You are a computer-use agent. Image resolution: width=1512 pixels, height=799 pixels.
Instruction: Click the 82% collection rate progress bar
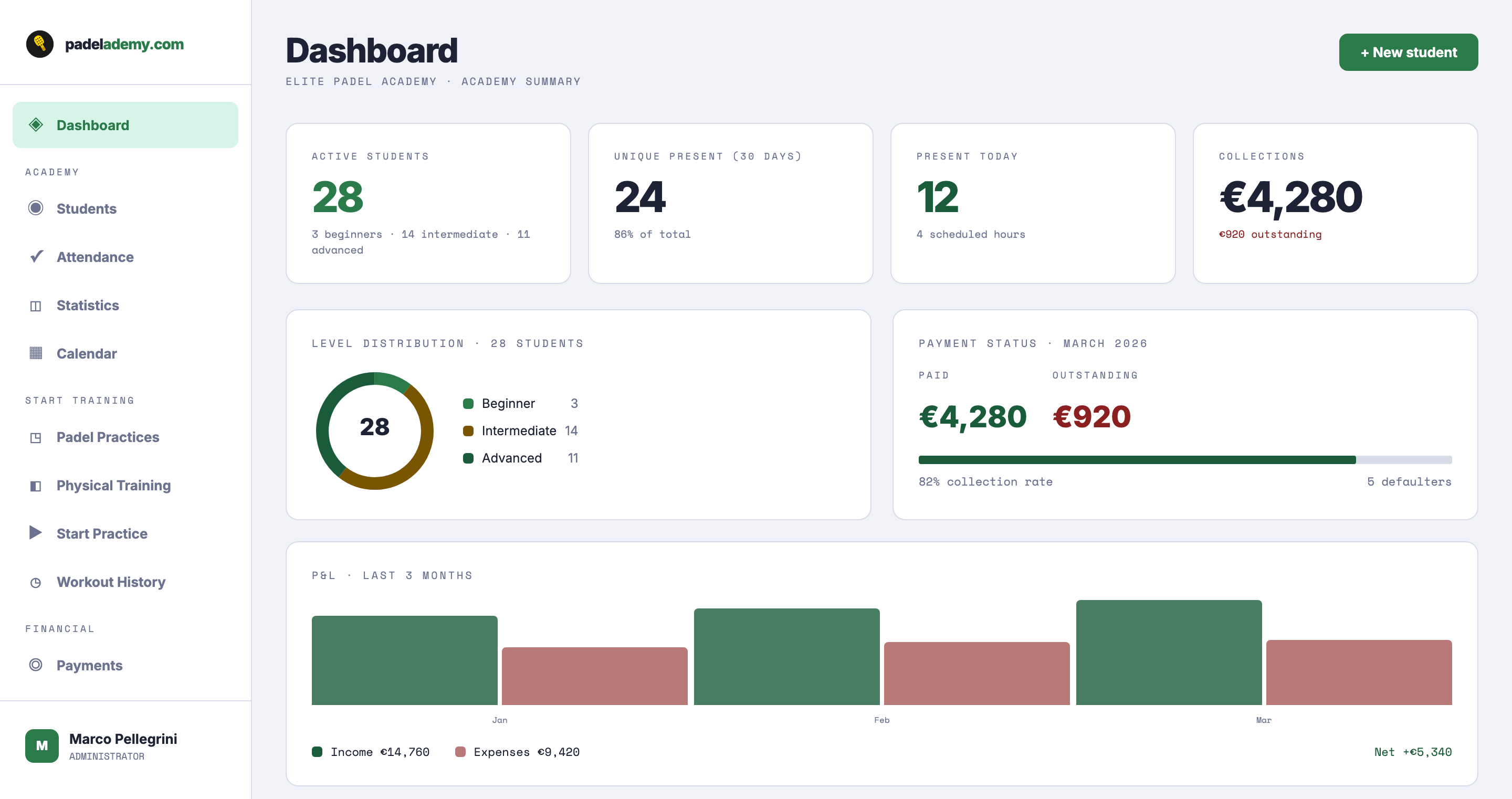point(1185,460)
